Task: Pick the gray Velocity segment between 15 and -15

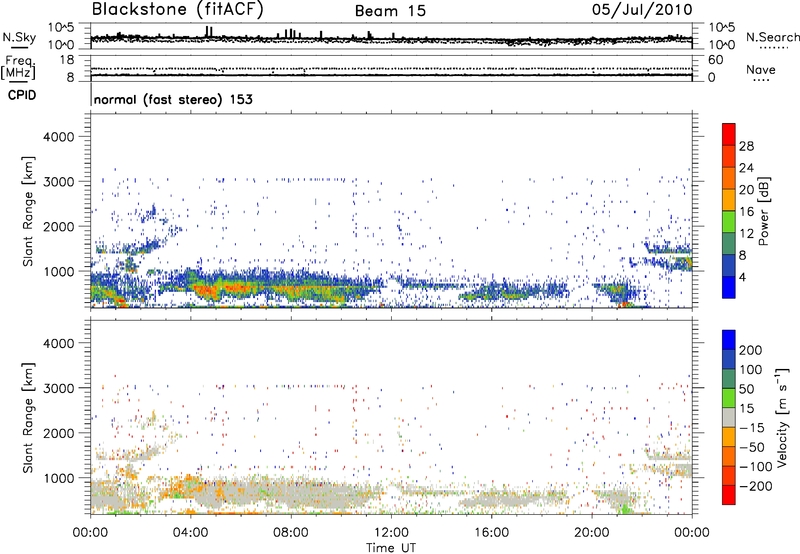Action: coord(729,417)
